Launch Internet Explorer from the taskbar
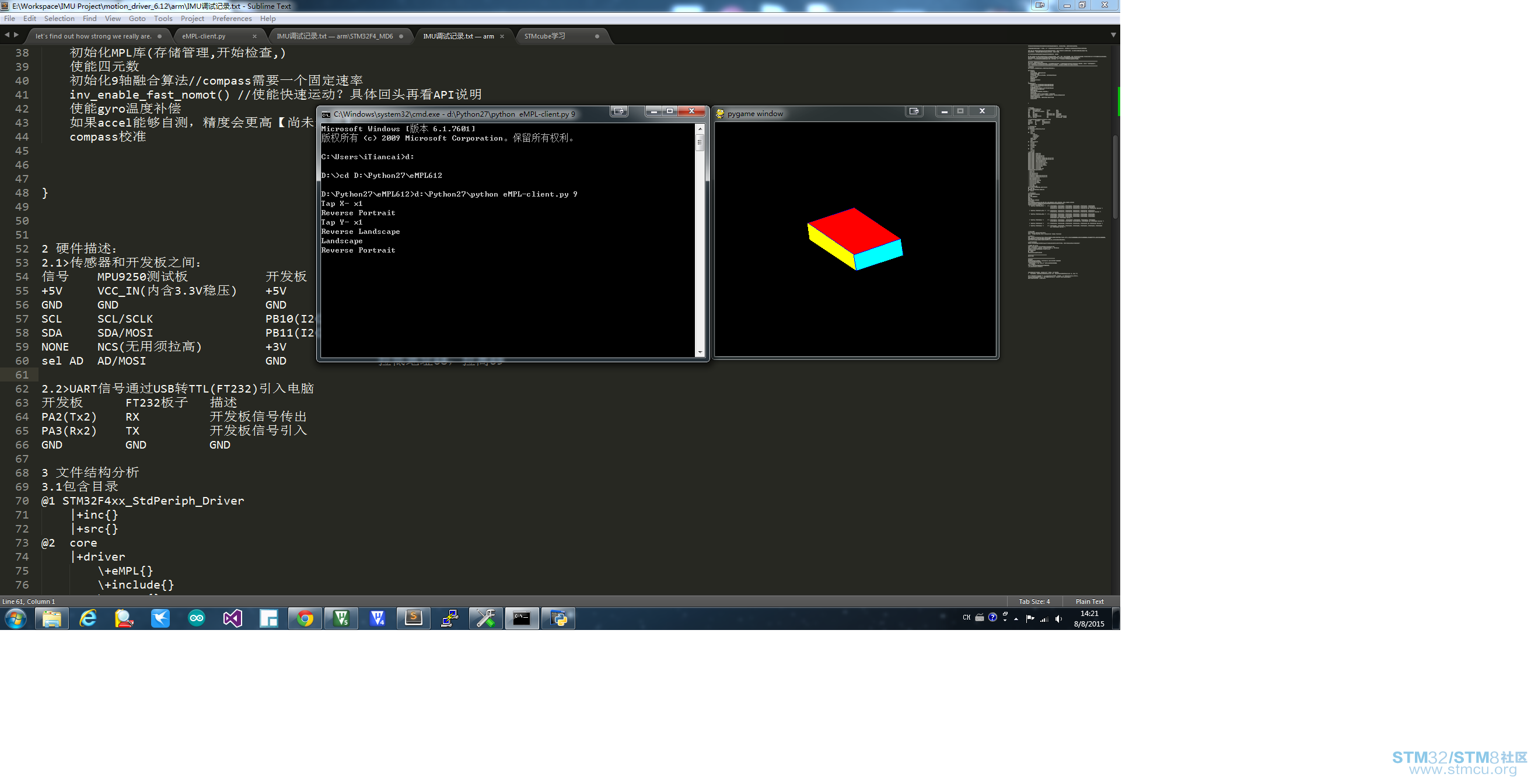The height and width of the screenshot is (784, 1531). click(x=88, y=619)
